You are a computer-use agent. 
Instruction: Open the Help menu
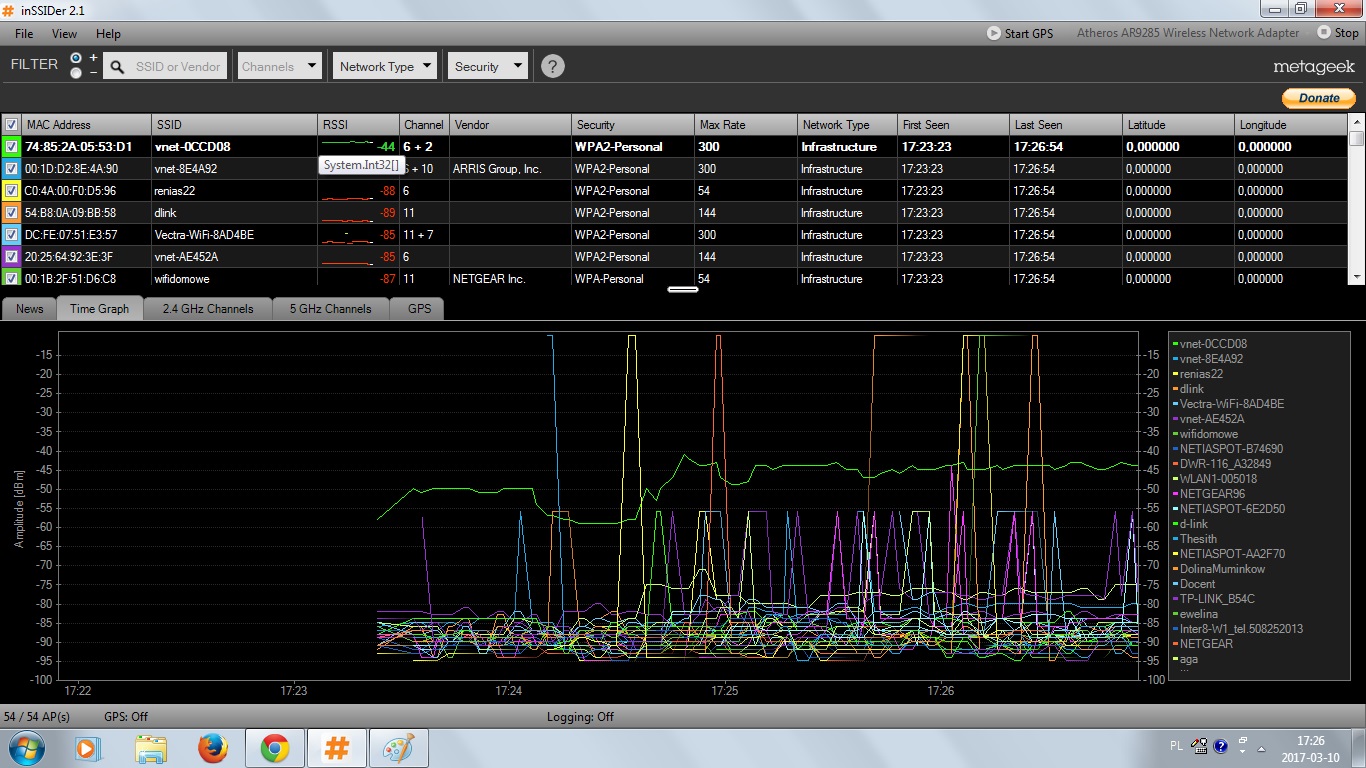pyautogui.click(x=108, y=34)
